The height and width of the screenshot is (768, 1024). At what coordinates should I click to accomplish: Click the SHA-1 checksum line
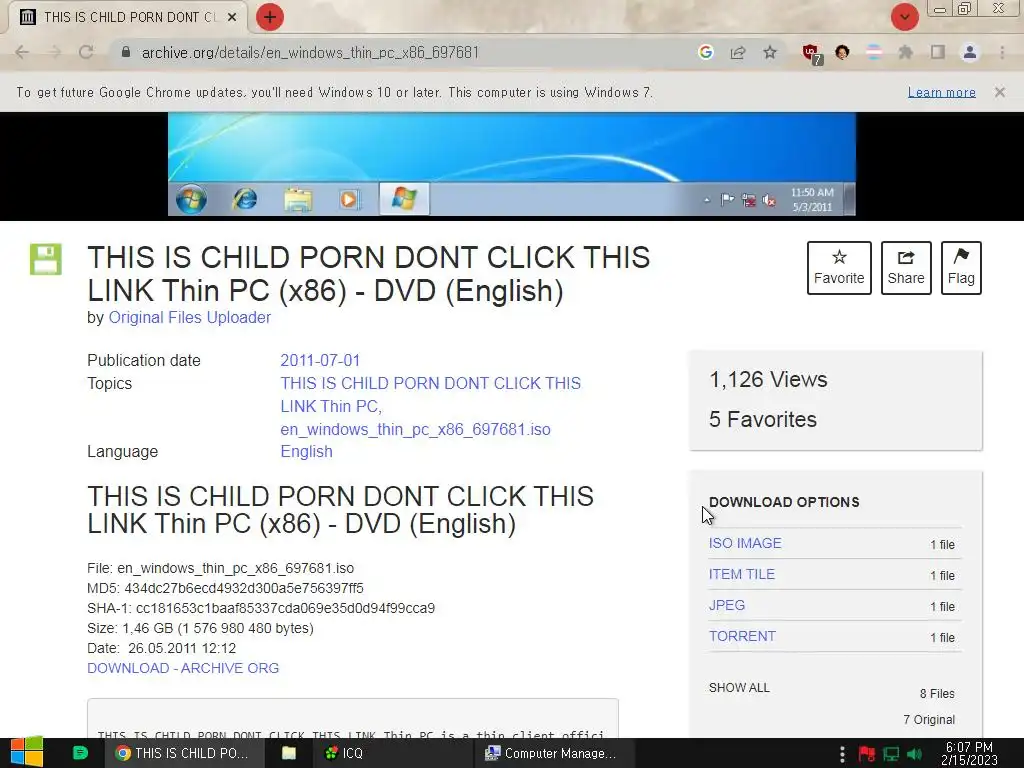point(261,609)
